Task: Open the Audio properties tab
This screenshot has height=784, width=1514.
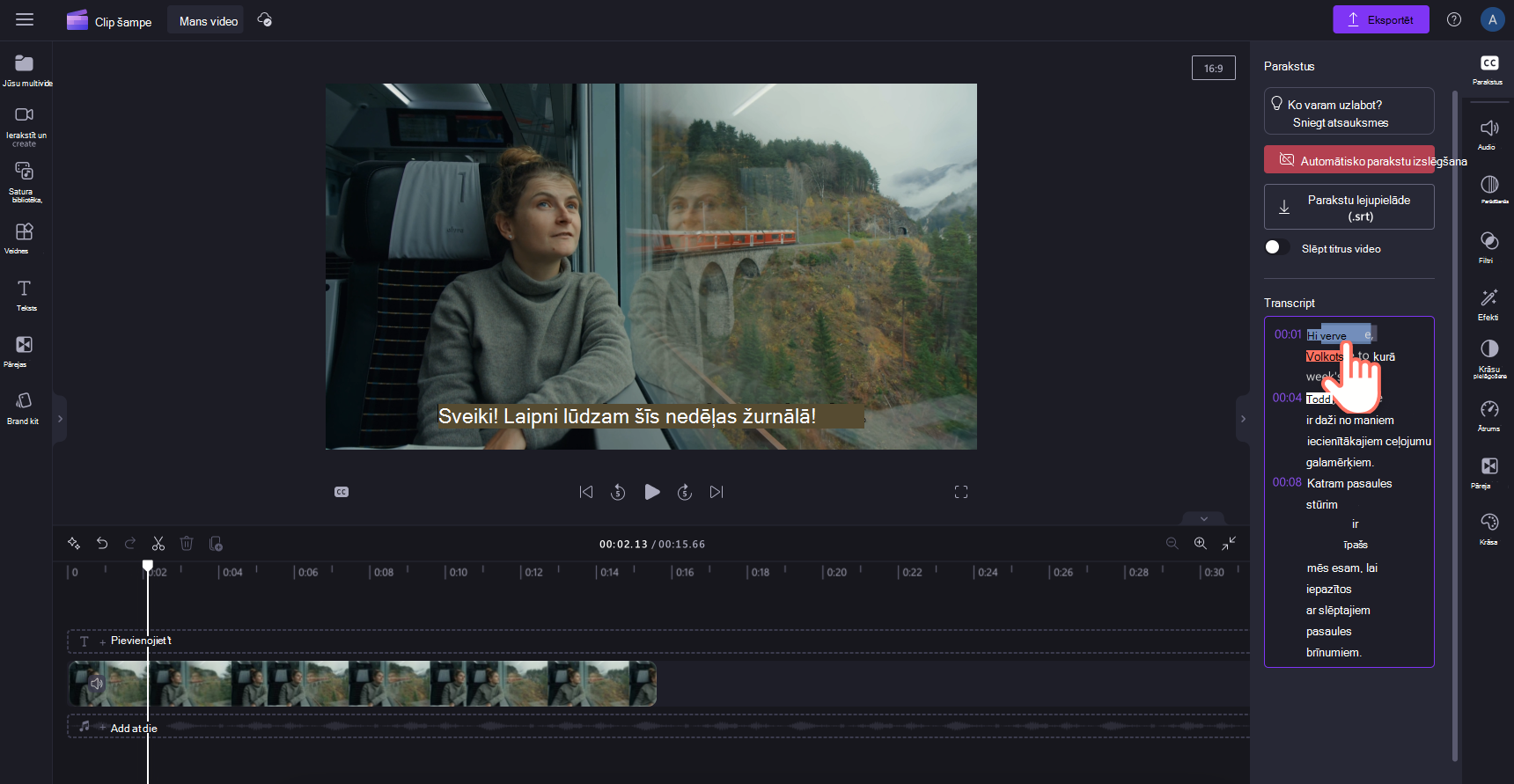Action: click(1488, 134)
